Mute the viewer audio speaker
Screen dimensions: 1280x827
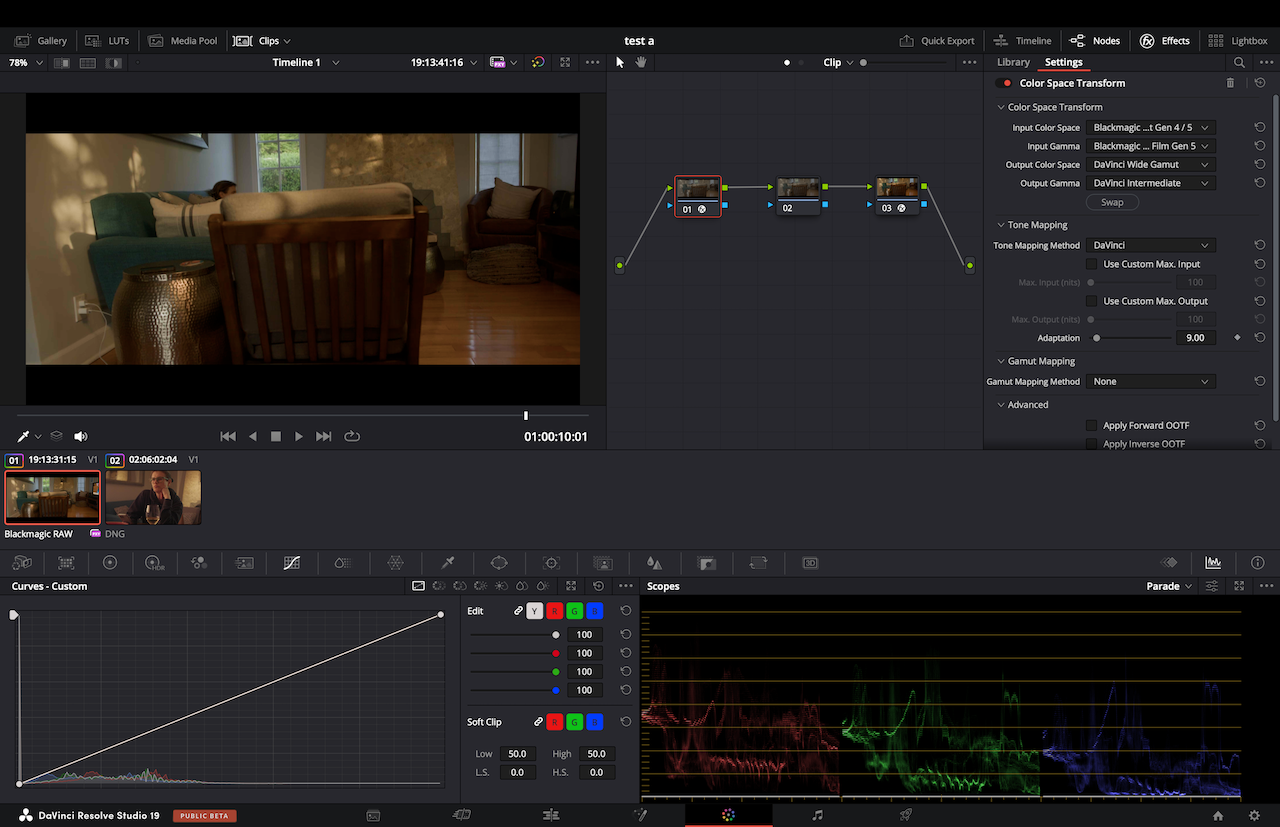tap(81, 436)
